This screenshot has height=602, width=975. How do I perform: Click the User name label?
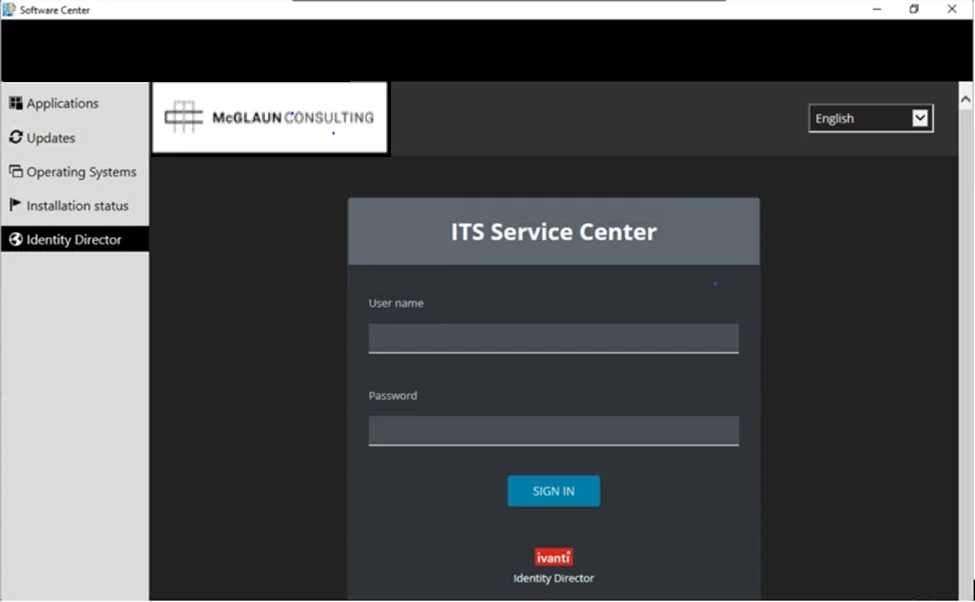pos(396,303)
